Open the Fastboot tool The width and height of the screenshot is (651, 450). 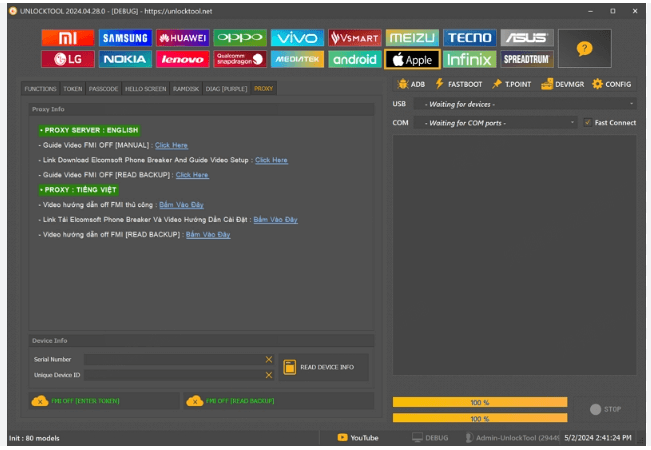pyautogui.click(x=458, y=84)
